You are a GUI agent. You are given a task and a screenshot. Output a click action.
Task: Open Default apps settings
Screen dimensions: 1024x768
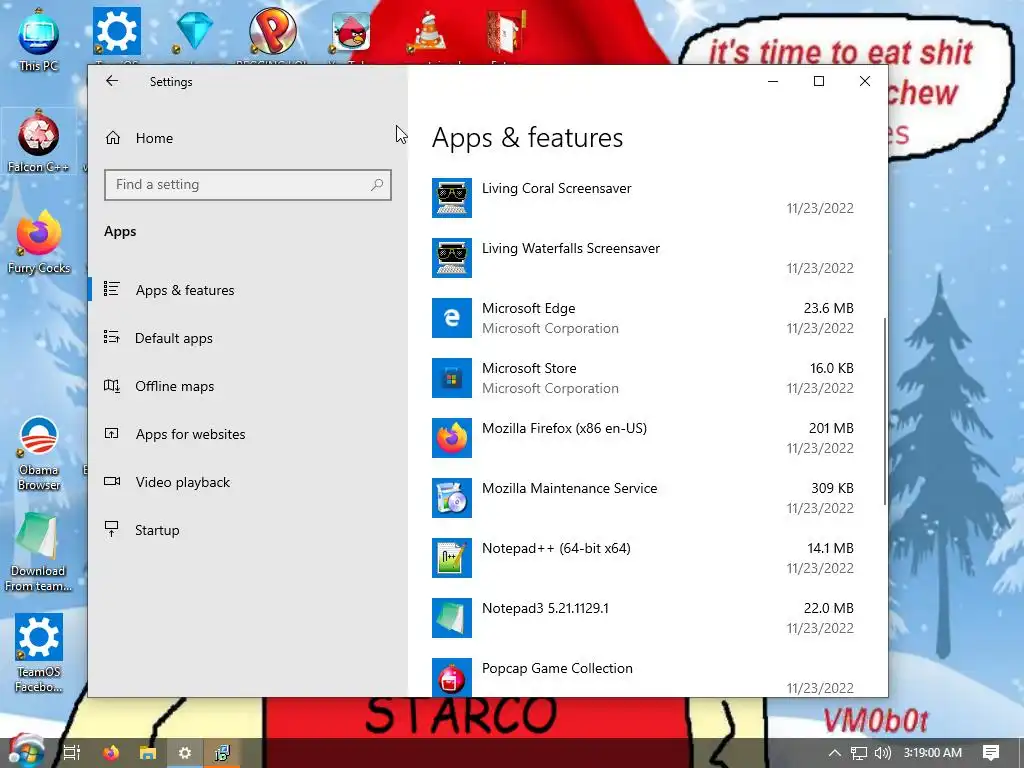click(x=174, y=338)
